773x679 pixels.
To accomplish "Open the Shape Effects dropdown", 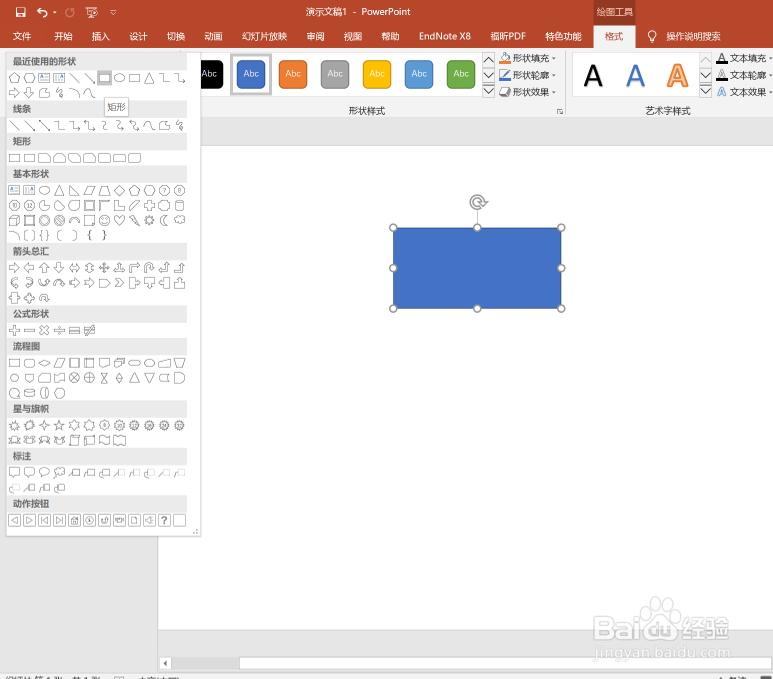I will [x=527, y=92].
